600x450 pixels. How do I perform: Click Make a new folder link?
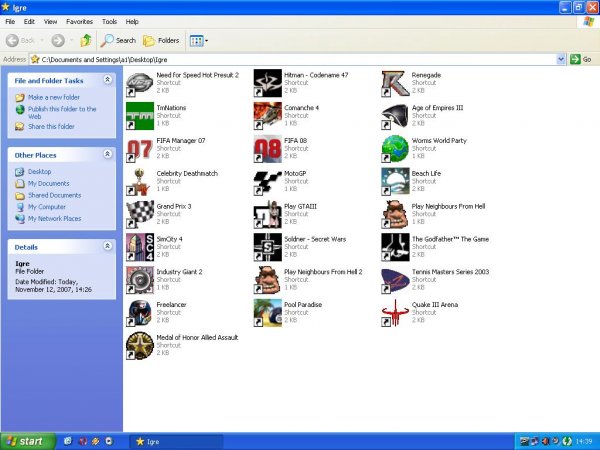[54, 98]
